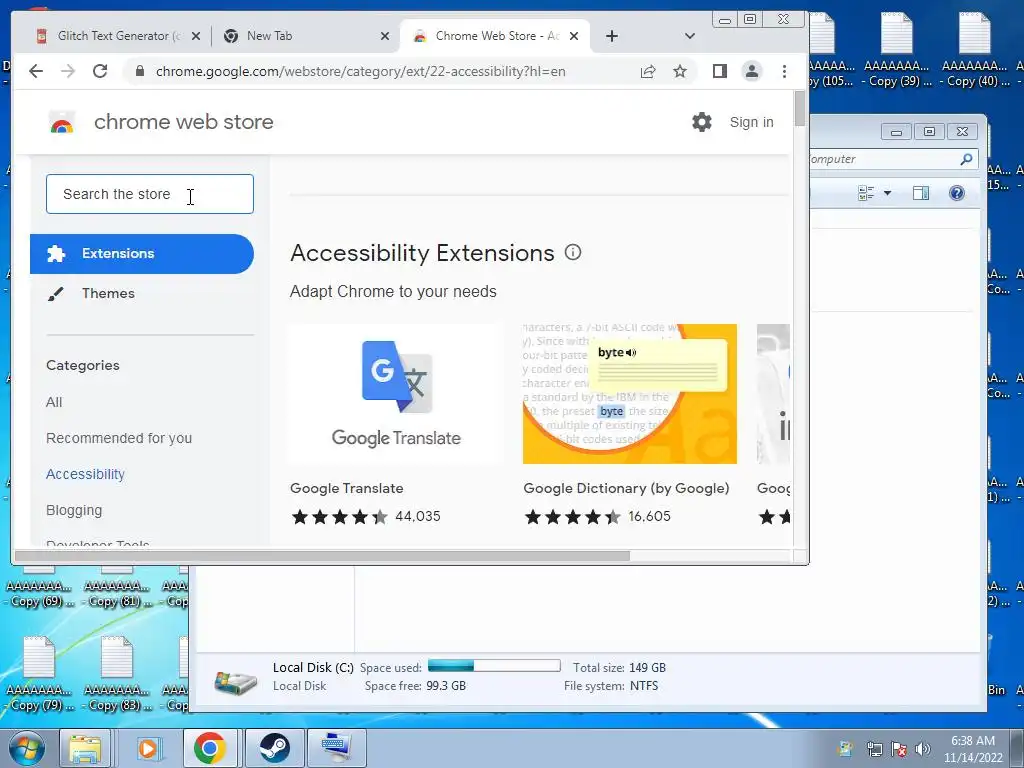Select desktop file AAAAAAA - Copy (83)

[x=116, y=675]
